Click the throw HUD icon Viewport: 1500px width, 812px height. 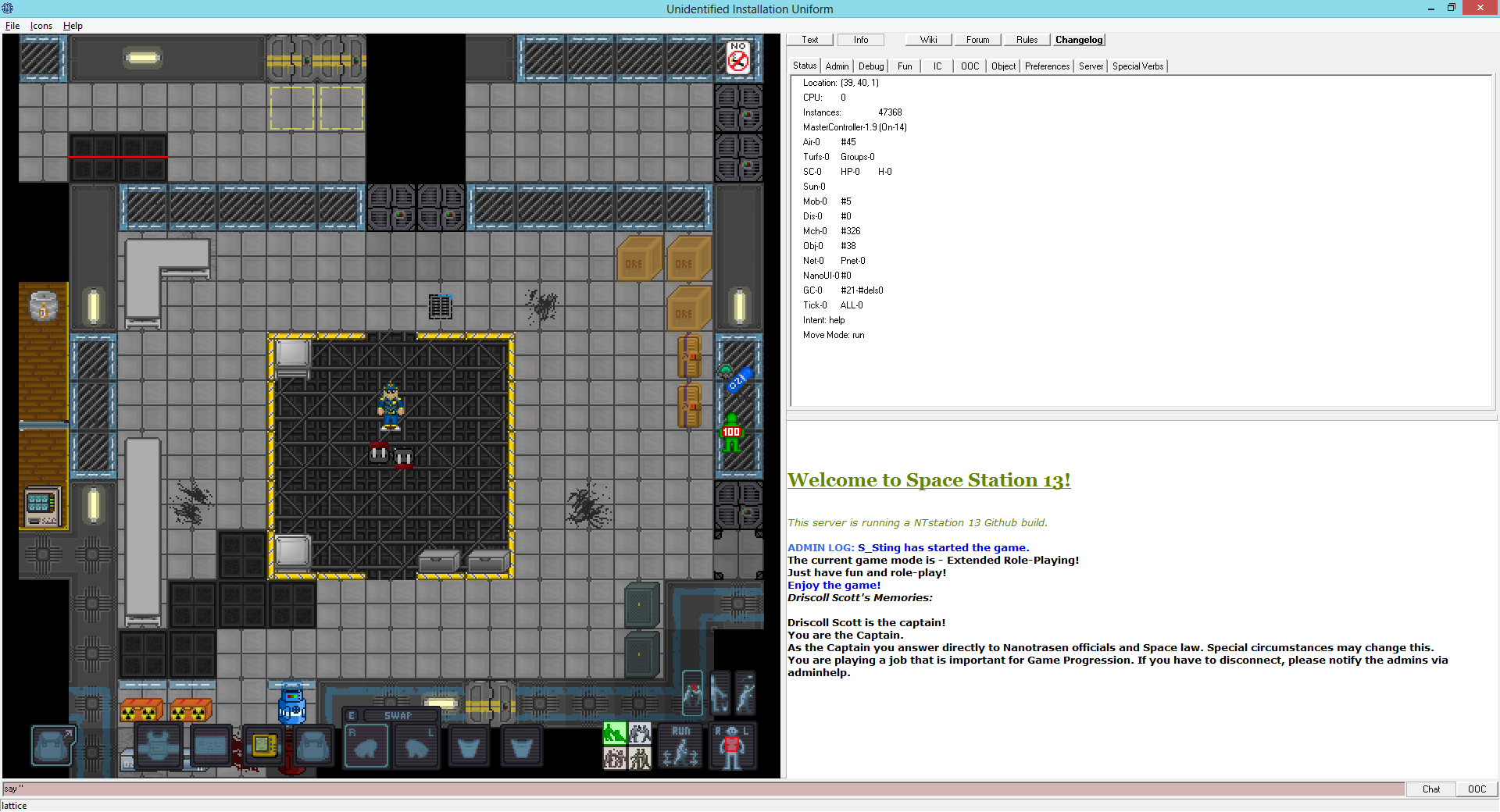(745, 693)
